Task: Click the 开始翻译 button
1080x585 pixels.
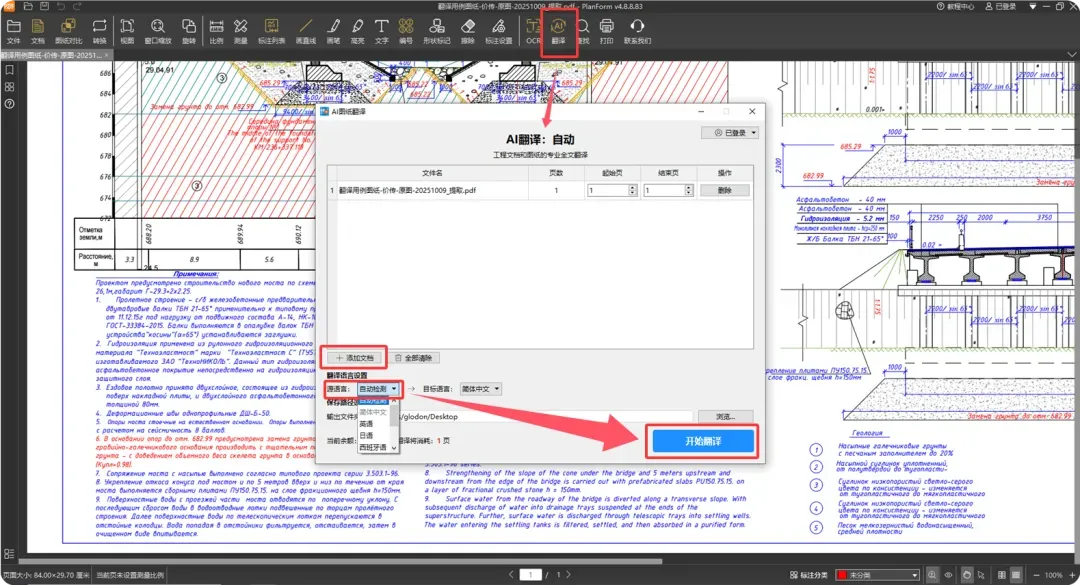Action: pyautogui.click(x=703, y=441)
